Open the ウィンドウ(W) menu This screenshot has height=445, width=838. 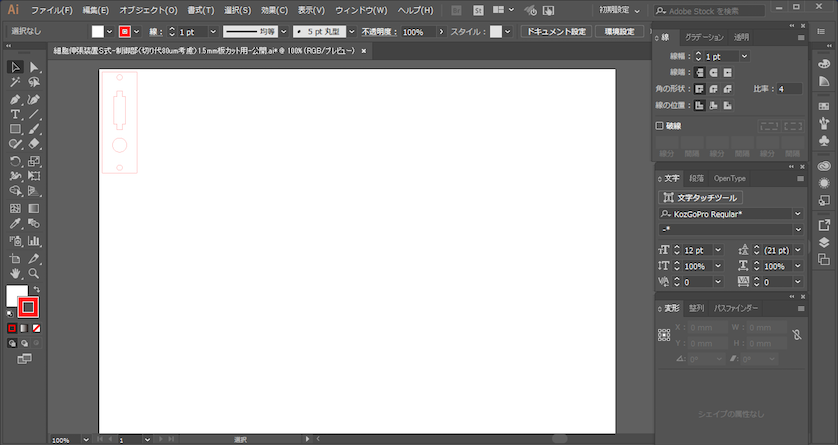click(361, 10)
